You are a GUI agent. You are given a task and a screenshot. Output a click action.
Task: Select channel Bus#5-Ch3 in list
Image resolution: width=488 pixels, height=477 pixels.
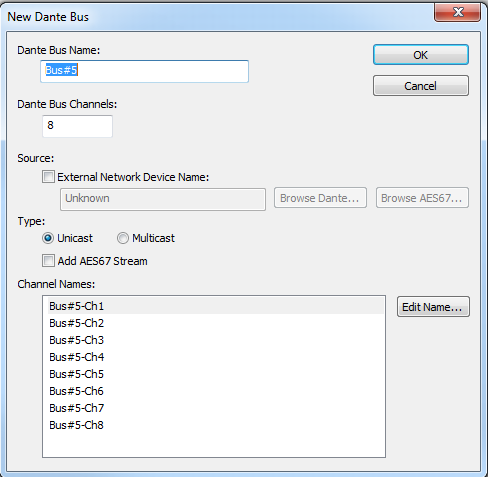point(216,340)
